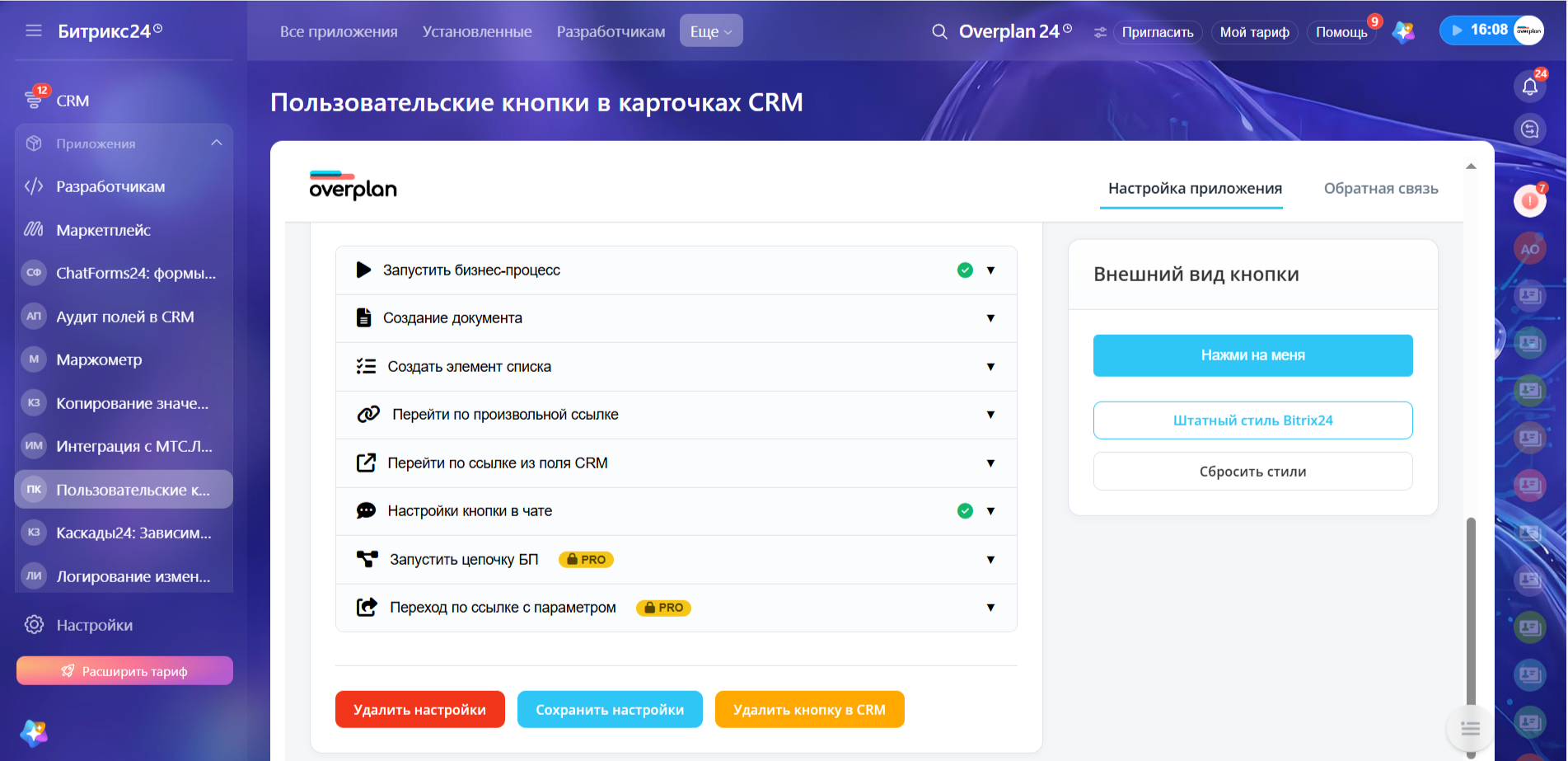Screen dimensions: 1568x761
Task: Open the notifications bell icon
Action: 1530,86
